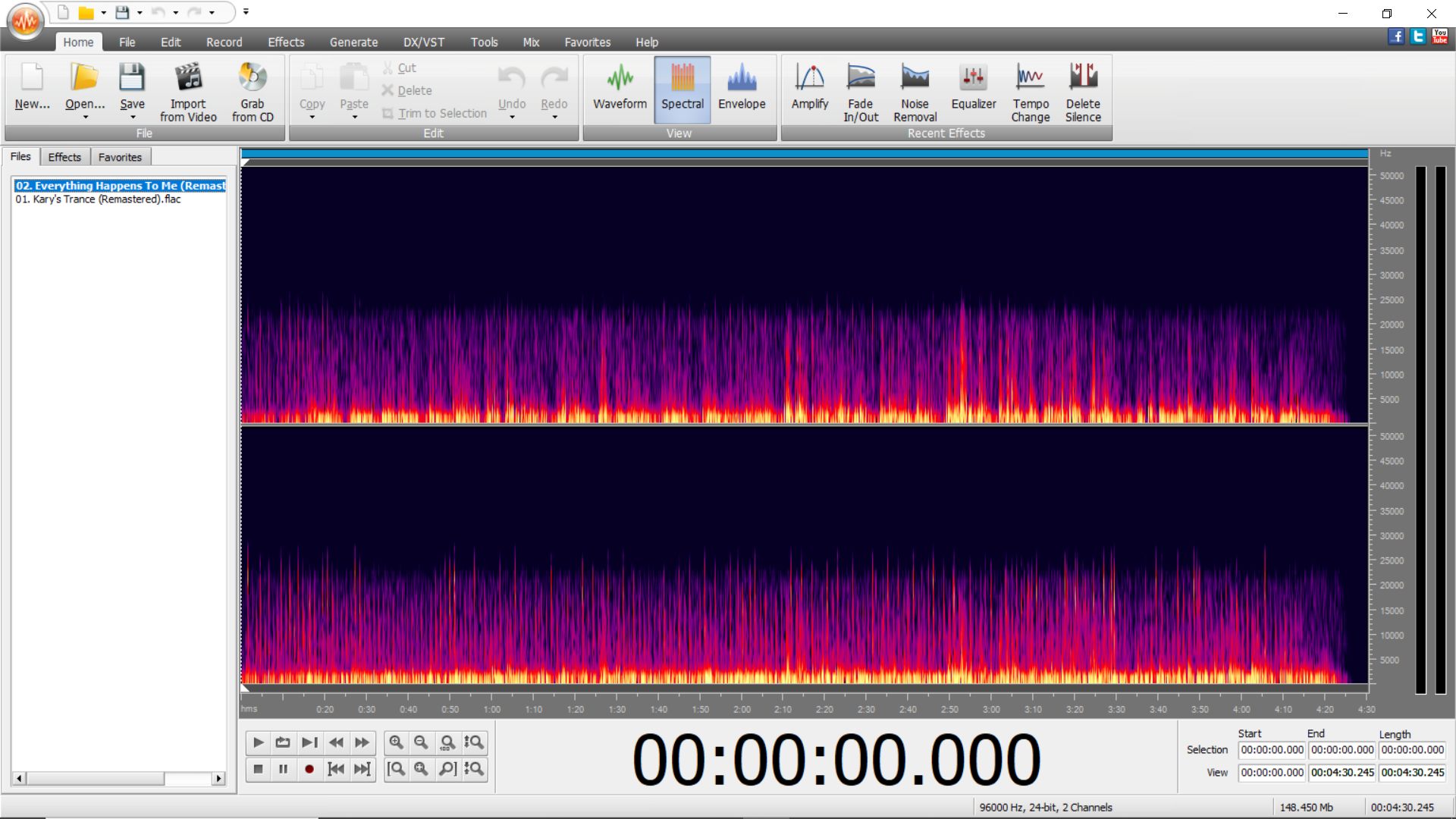This screenshot has width=1456, height=819.
Task: Open the DX/VST ribbon tab
Action: tap(424, 42)
